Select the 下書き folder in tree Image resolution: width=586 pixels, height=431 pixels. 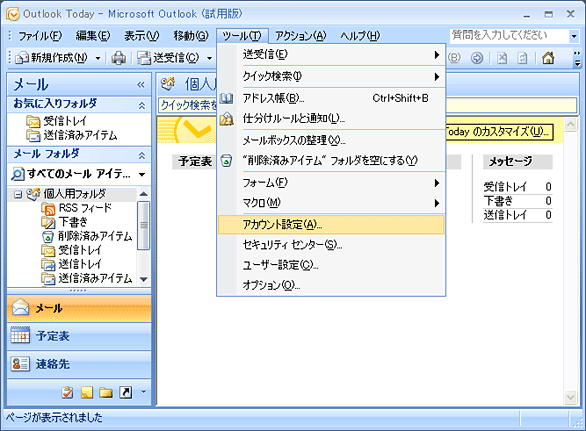point(64,222)
